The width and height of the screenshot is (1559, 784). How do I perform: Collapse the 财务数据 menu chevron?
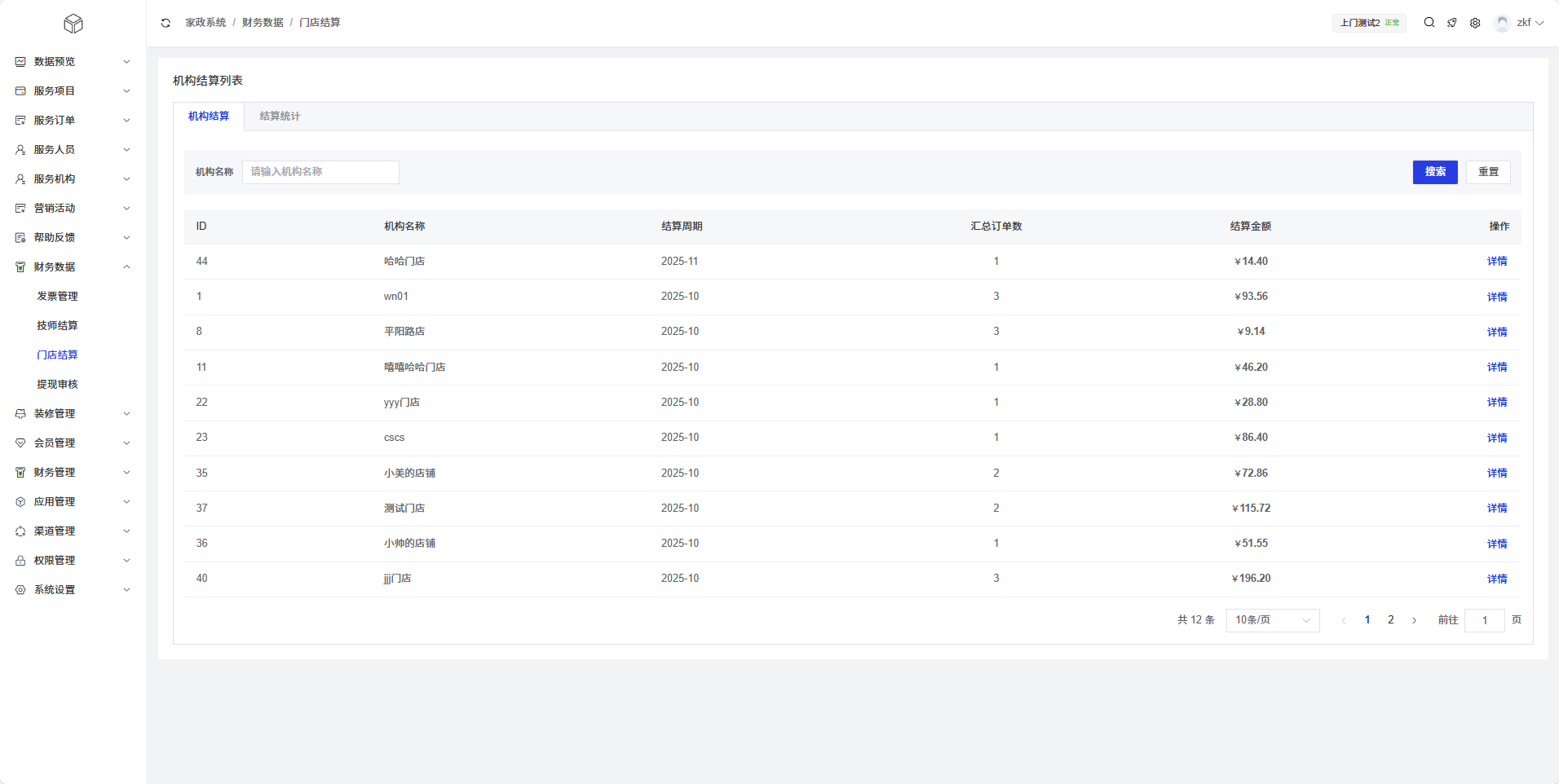pyautogui.click(x=126, y=267)
